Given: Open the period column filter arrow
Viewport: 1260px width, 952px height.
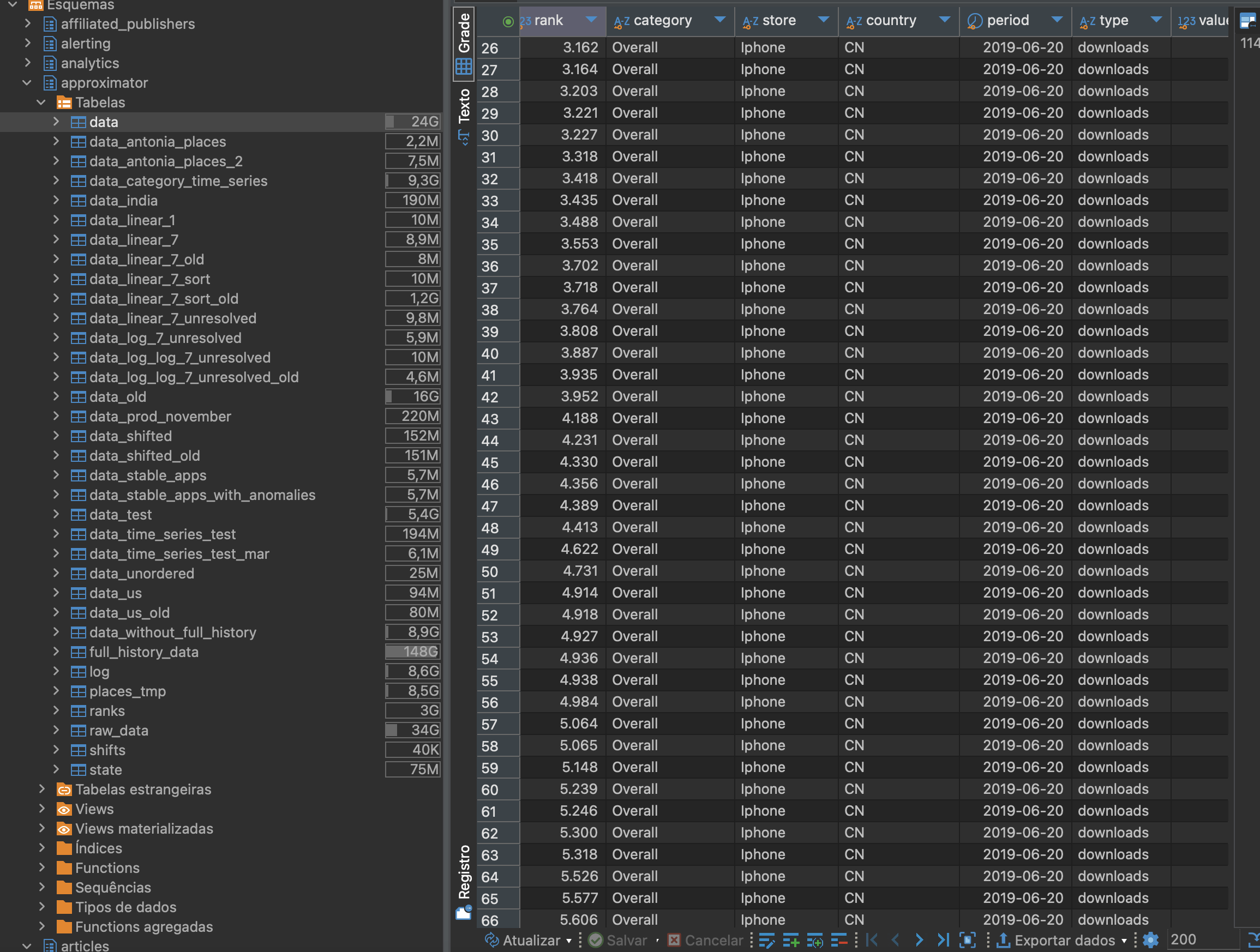Looking at the screenshot, I should coord(1057,20).
